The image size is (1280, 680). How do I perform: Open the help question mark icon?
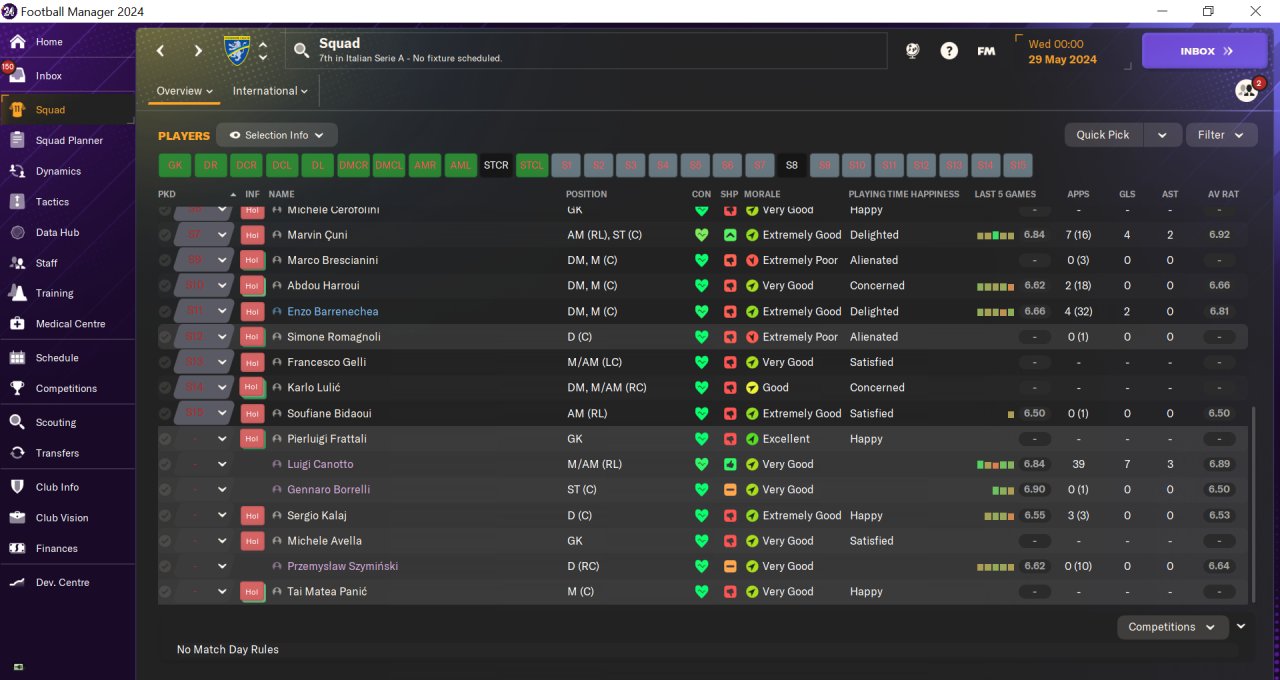click(949, 51)
